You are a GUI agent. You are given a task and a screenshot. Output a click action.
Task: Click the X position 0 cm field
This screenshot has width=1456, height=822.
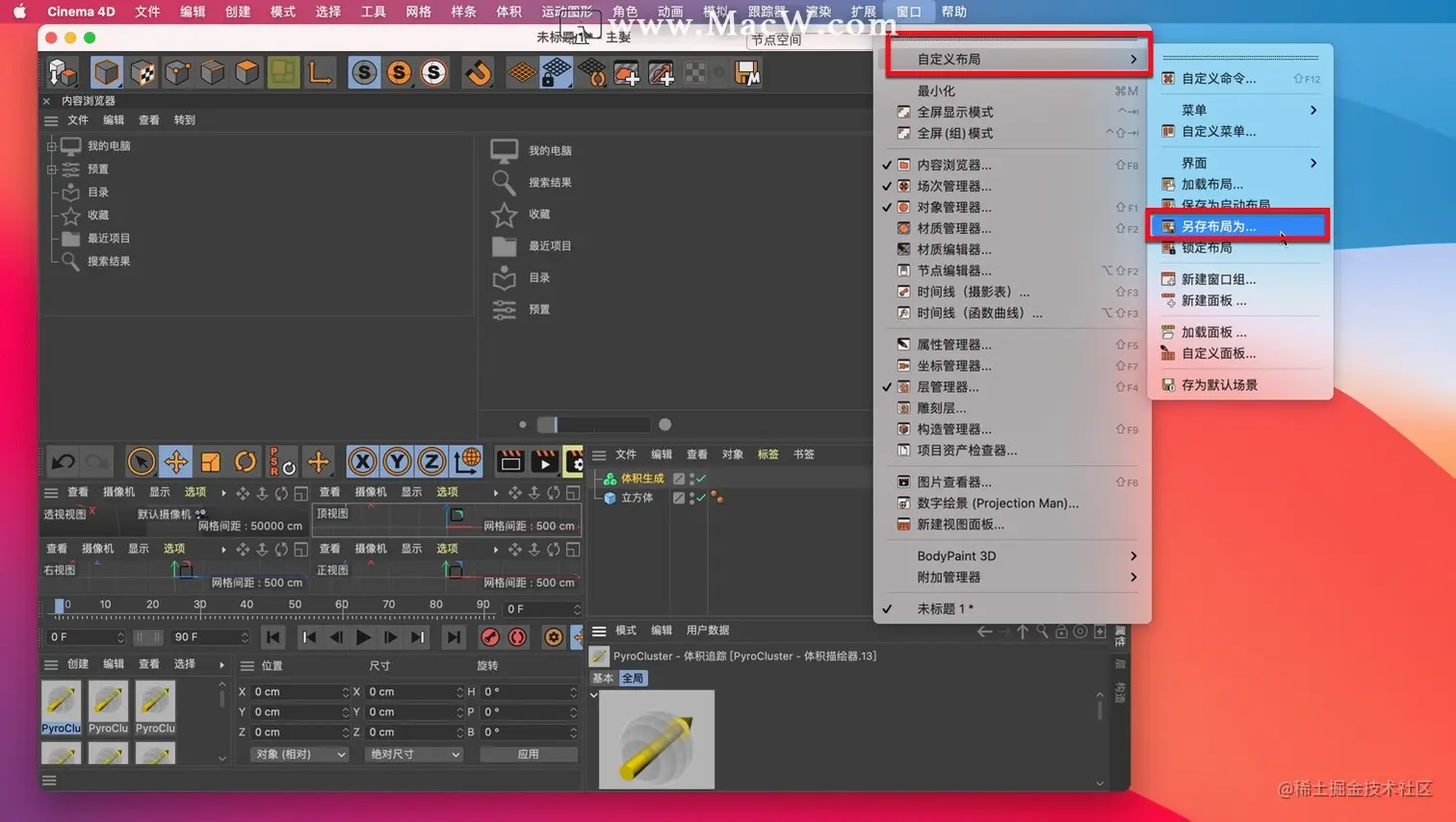pos(299,692)
